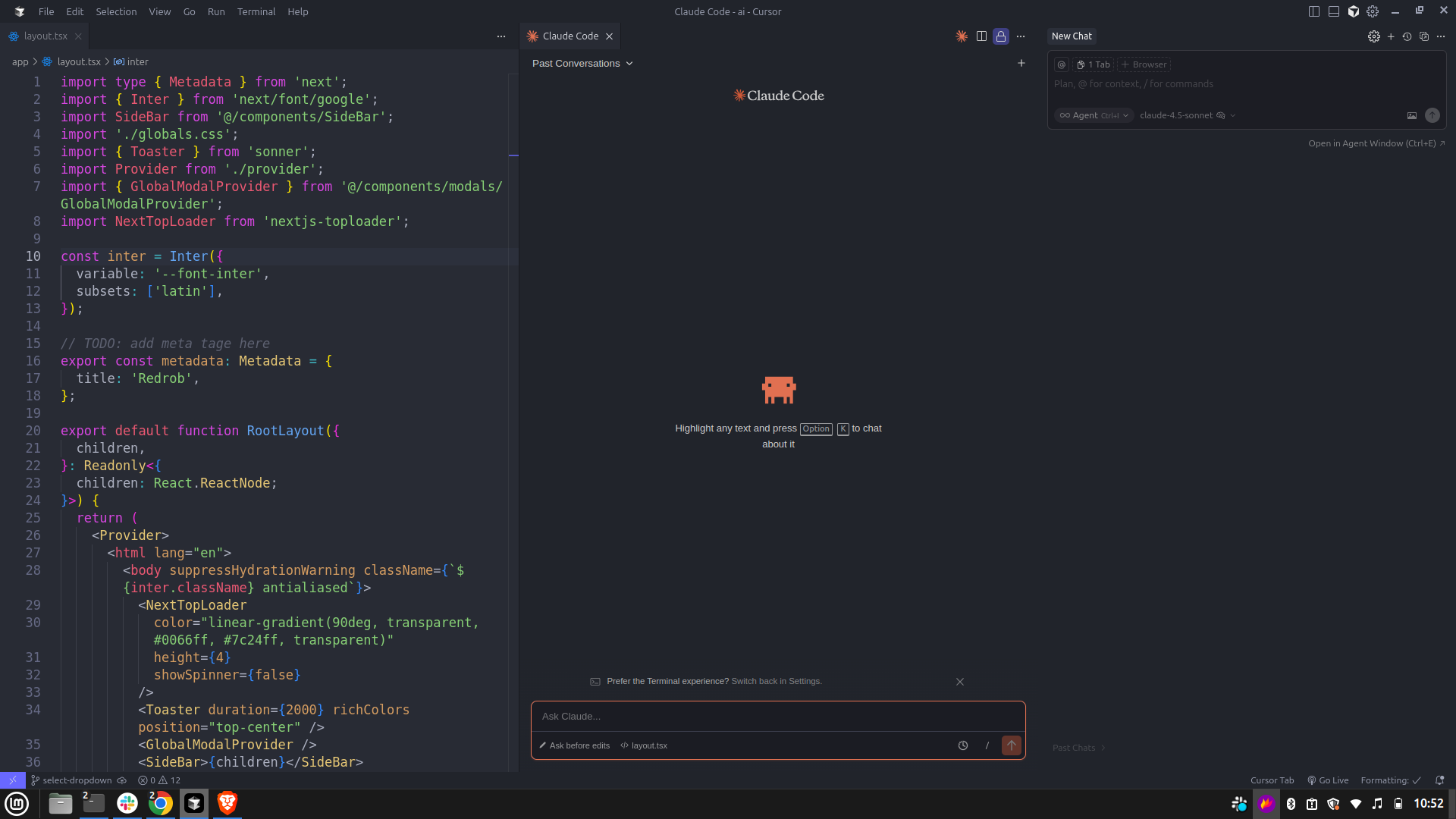
Task: Click the notification bell in the status bar
Action: coord(1439,780)
